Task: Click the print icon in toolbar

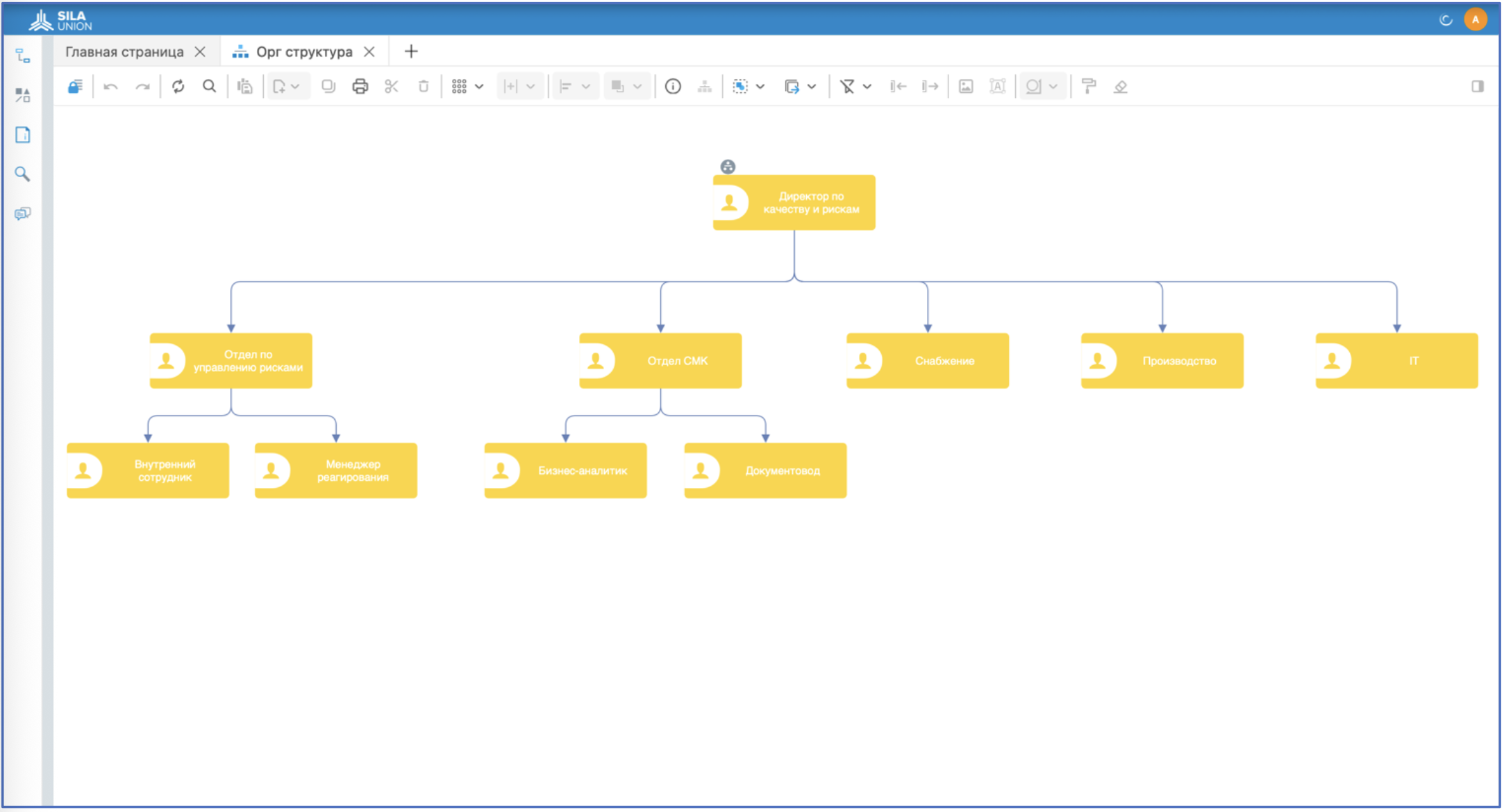Action: tap(360, 87)
